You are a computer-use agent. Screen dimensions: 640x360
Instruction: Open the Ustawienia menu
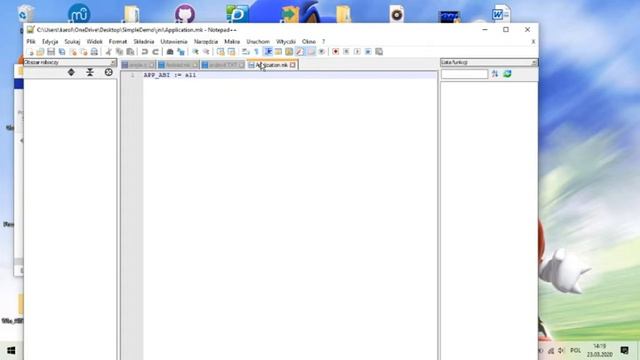click(x=174, y=42)
